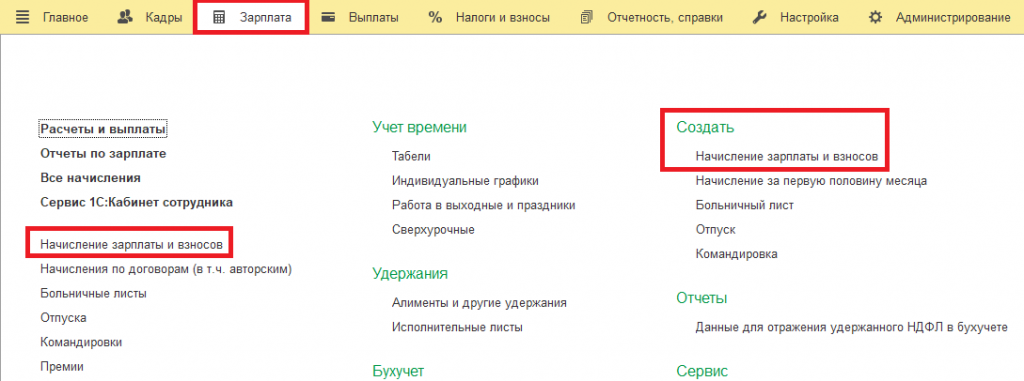
Task: Open Расчеты и выплаты
Action: pyautogui.click(x=103, y=129)
